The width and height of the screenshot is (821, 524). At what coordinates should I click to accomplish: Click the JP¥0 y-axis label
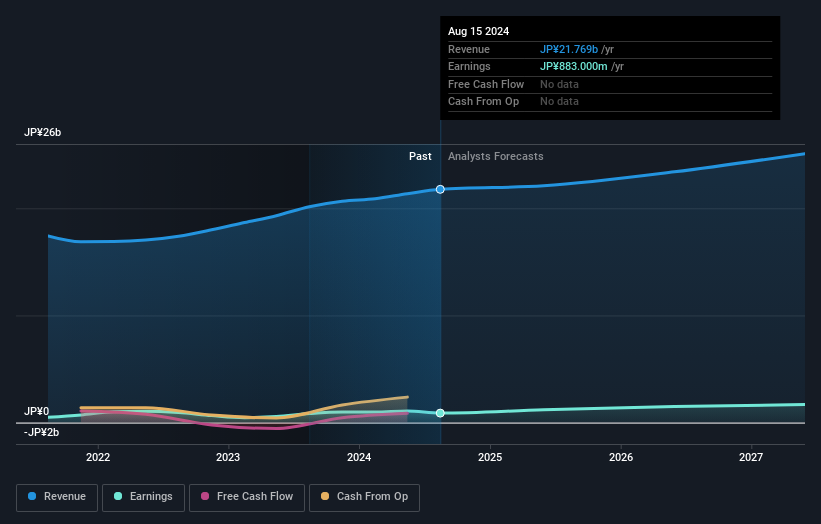(36, 411)
